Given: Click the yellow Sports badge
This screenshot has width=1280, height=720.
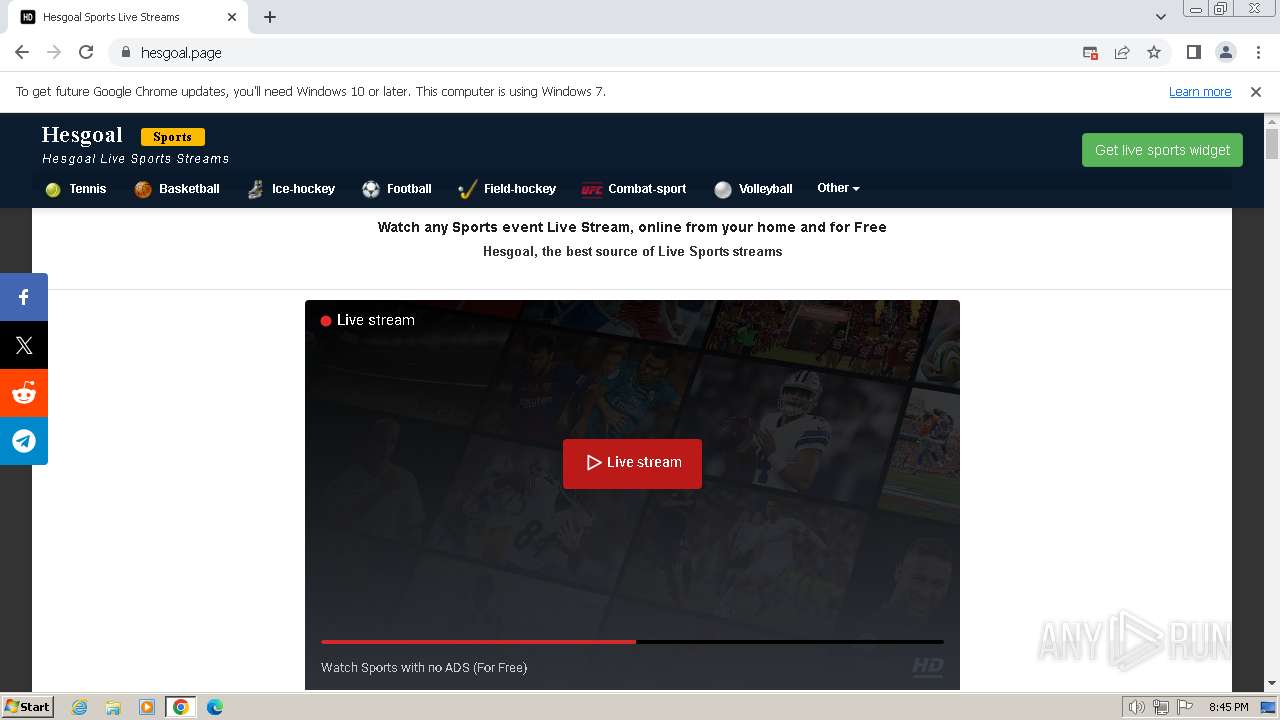Looking at the screenshot, I should pyautogui.click(x=173, y=137).
